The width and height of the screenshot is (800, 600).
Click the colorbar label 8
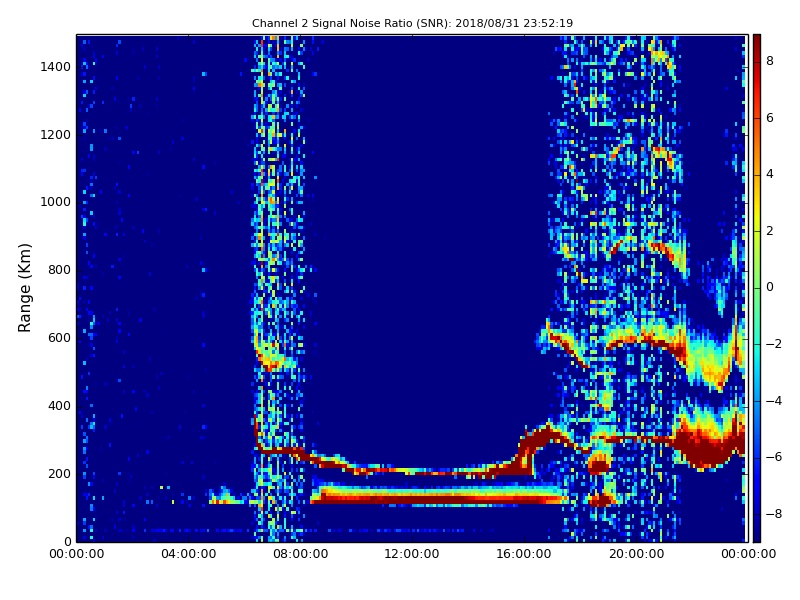[770, 61]
